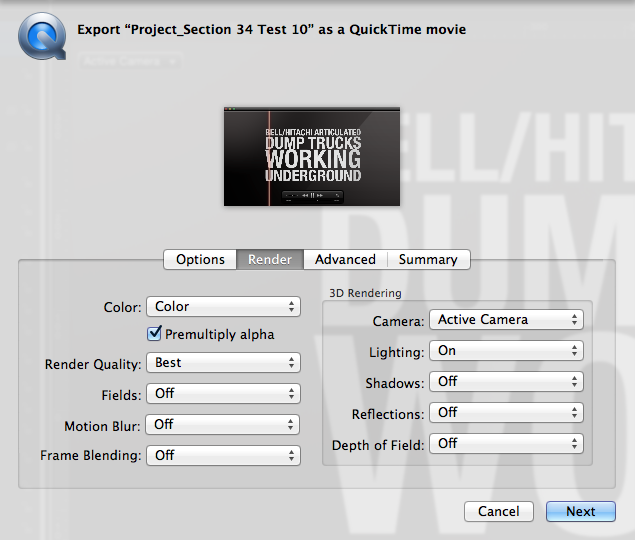This screenshot has height=540, width=635.
Task: Click the Frame Blending label
Action: click(91, 455)
